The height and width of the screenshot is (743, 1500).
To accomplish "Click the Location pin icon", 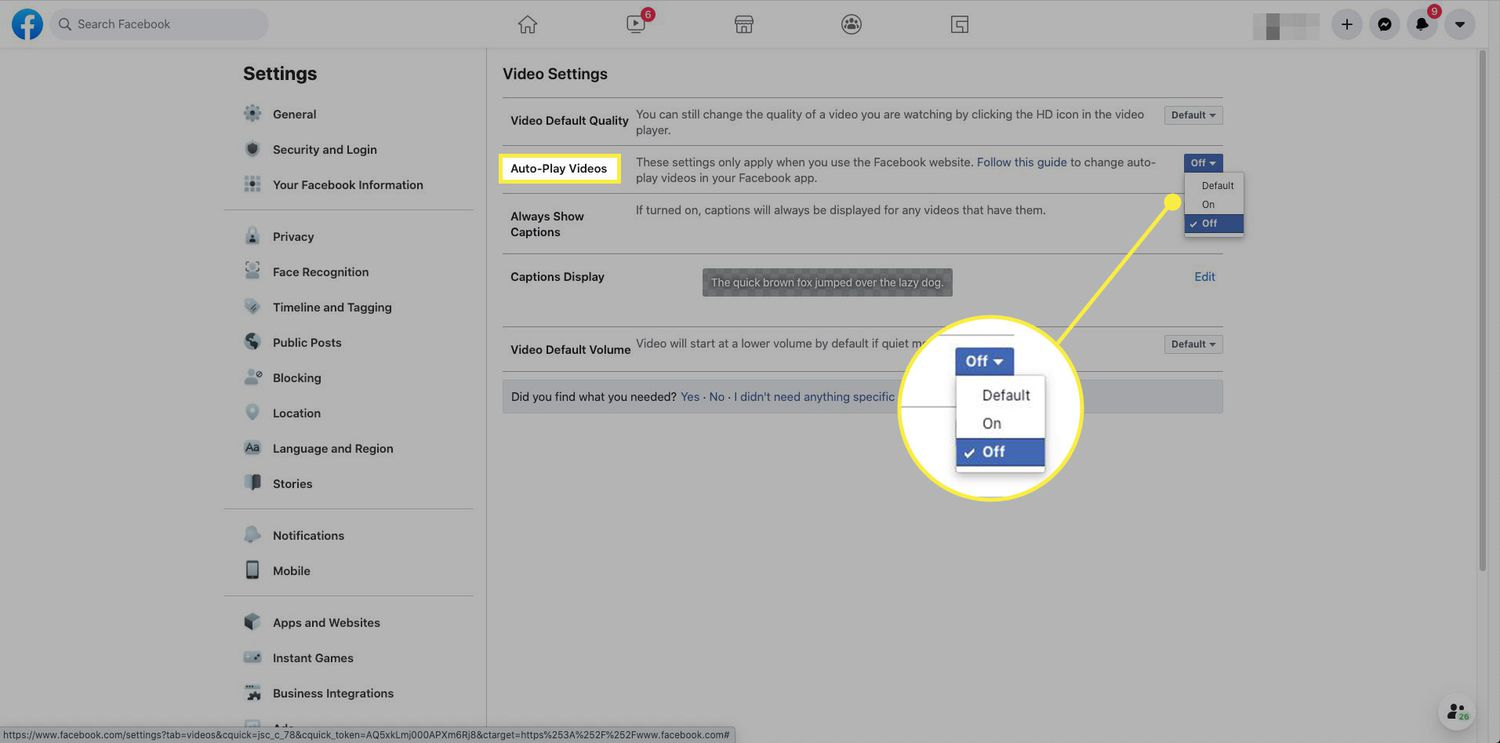I will point(253,412).
